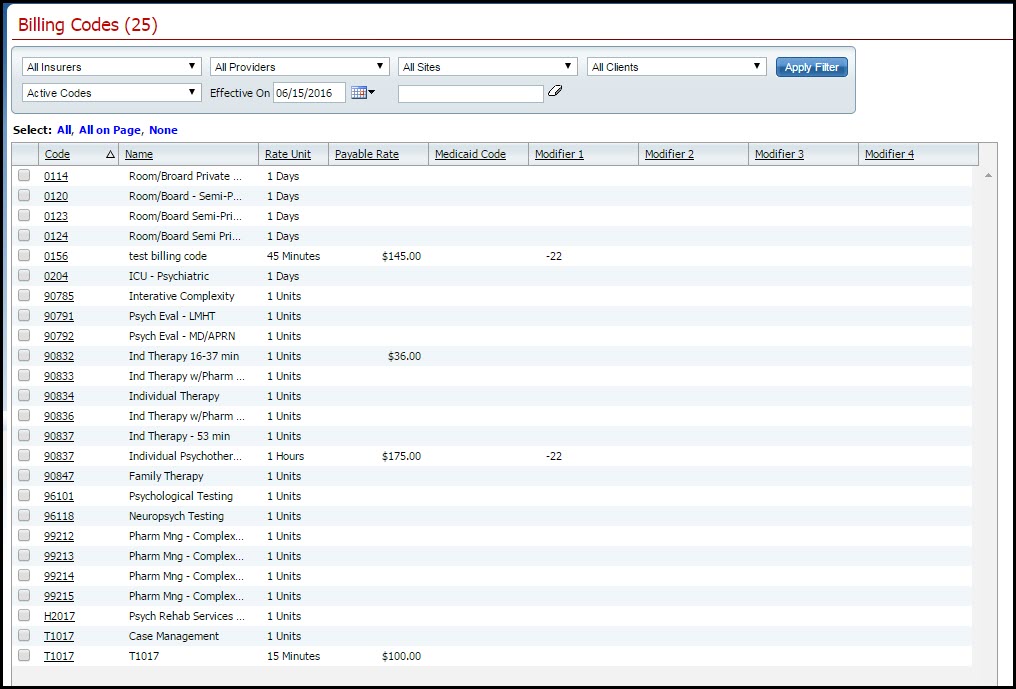
Task: Click the Code column sort arrow
Action: [x=110, y=155]
